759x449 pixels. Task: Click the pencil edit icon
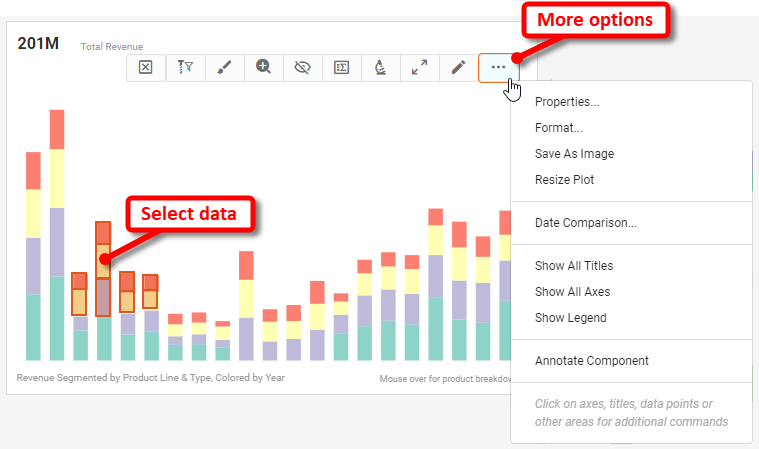pos(458,67)
